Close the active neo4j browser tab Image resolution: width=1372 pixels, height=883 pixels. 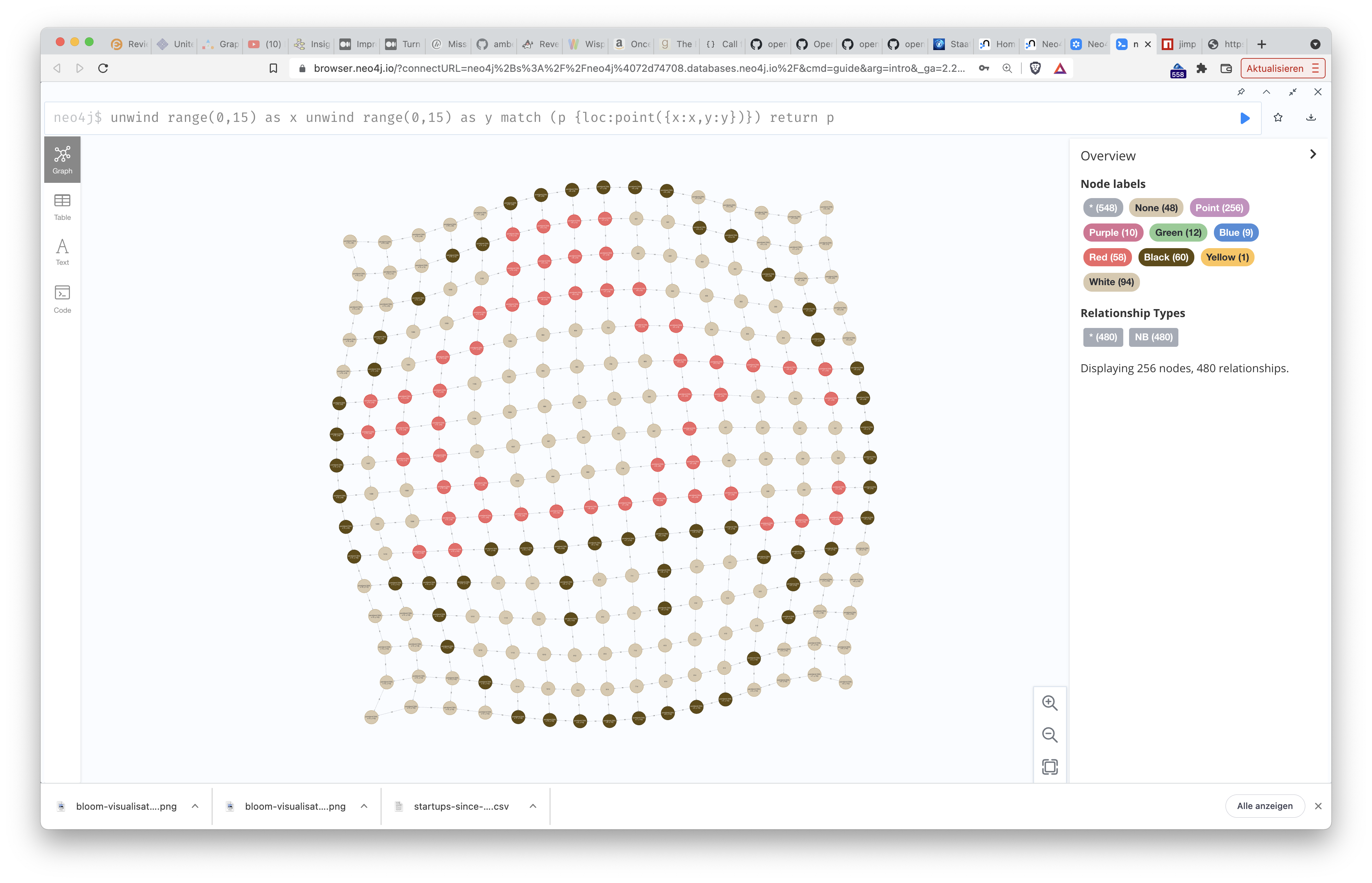click(x=1147, y=44)
